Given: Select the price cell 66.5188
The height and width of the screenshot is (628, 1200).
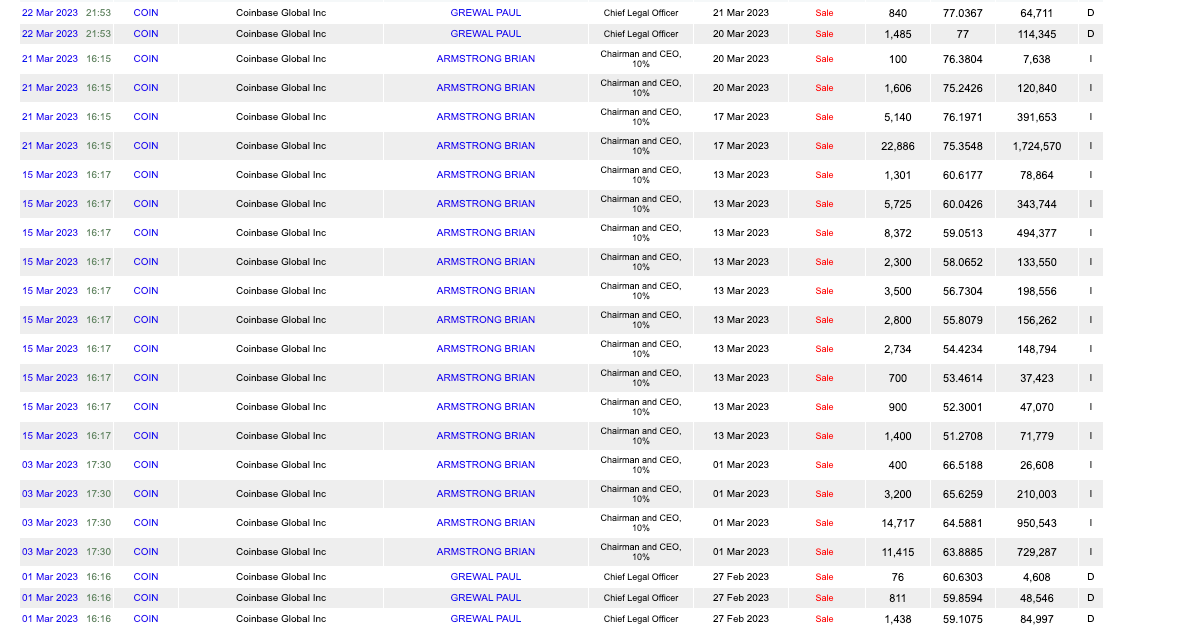Looking at the screenshot, I should (x=963, y=465).
